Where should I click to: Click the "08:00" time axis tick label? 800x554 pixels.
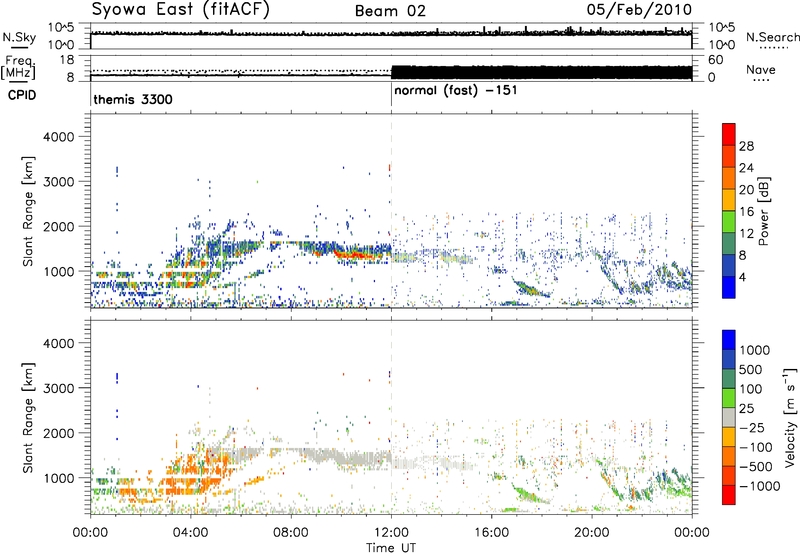(290, 533)
